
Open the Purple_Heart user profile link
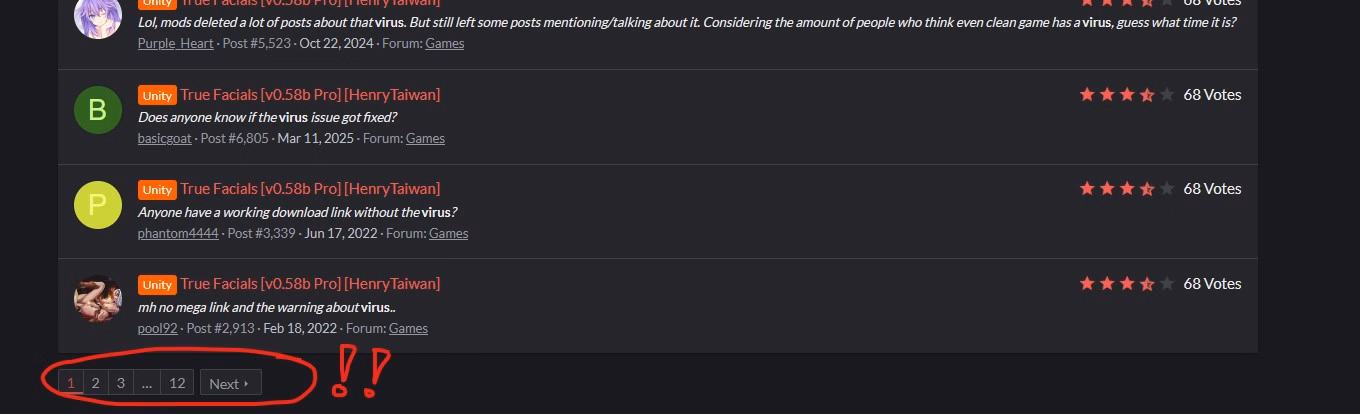point(175,43)
